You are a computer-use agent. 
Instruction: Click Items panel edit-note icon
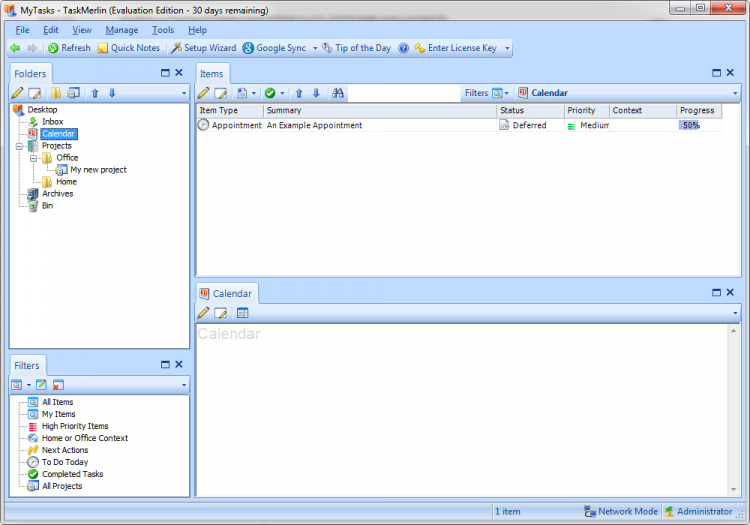(x=221, y=93)
